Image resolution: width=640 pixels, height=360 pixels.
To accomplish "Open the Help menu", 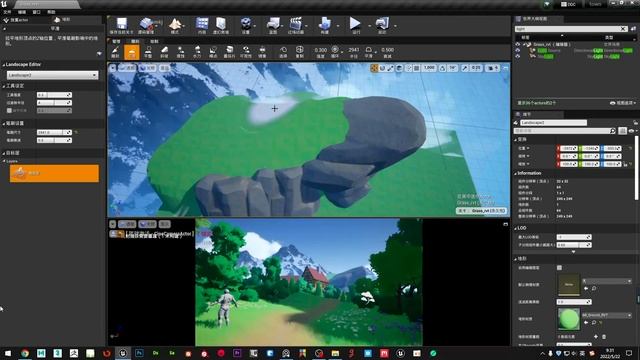I will click(x=51, y=12).
